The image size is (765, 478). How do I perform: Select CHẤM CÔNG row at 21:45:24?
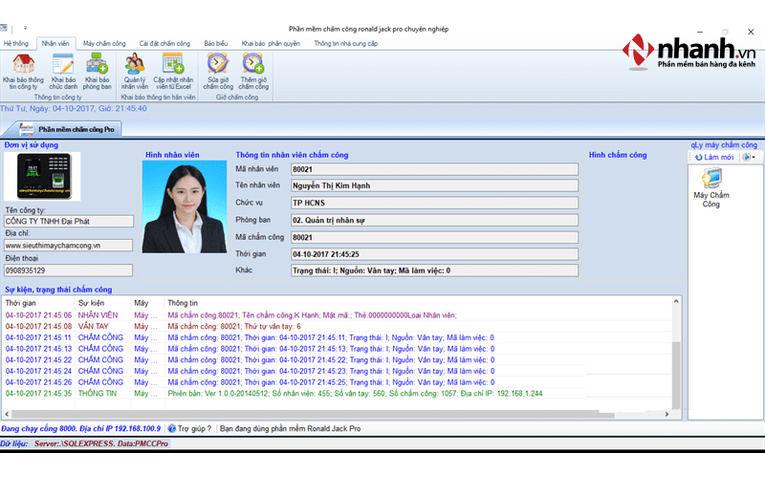[337, 371]
